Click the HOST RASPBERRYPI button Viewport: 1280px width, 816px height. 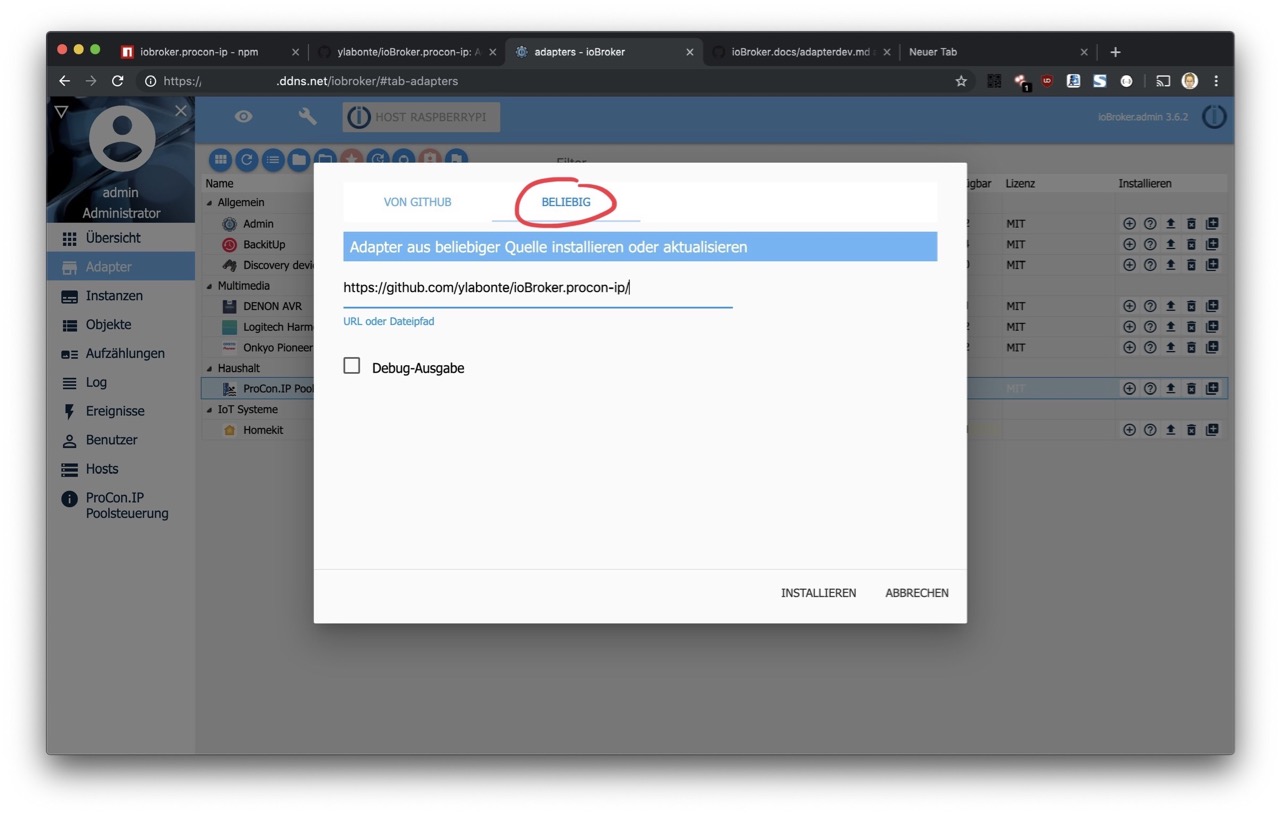click(x=421, y=117)
